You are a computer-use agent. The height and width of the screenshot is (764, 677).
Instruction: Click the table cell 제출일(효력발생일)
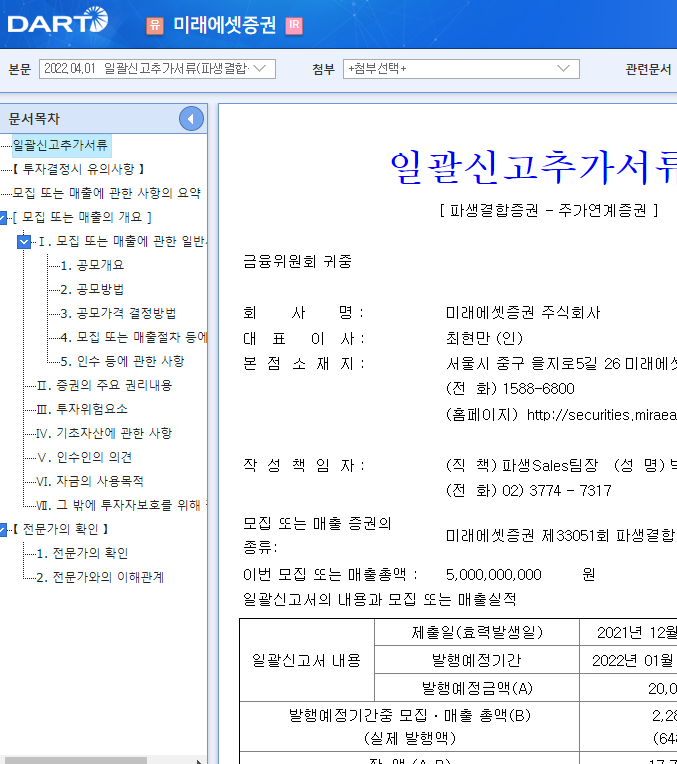477,632
